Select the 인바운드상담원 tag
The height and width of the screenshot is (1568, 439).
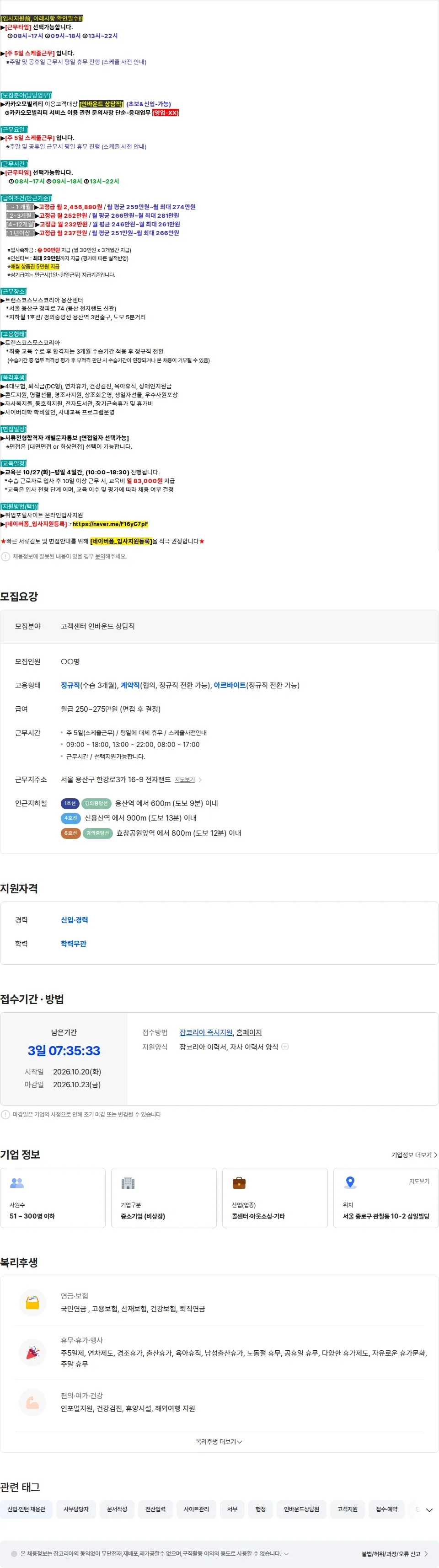(301, 1509)
